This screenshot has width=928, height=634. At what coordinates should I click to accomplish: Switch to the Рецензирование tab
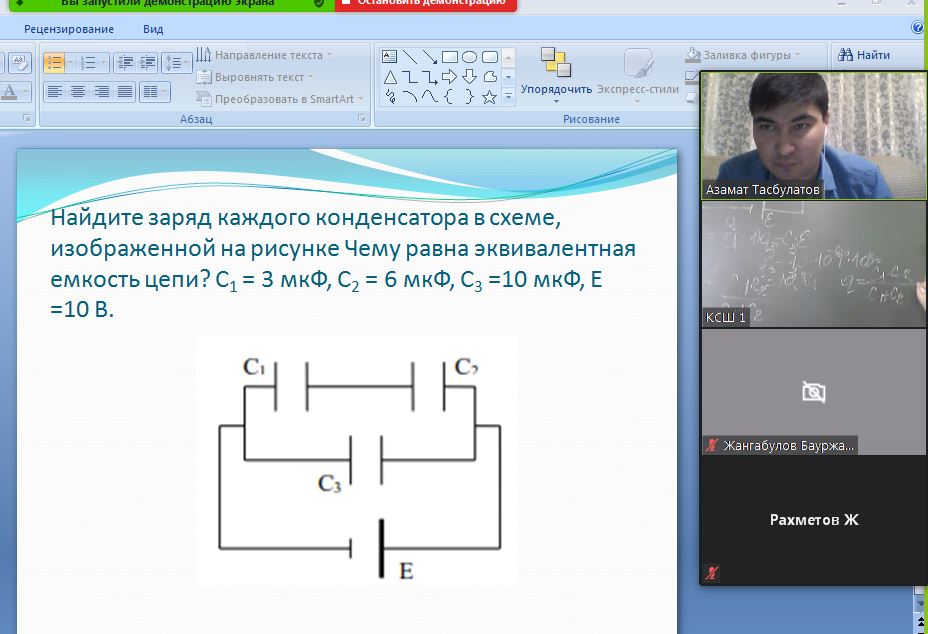coord(69,29)
